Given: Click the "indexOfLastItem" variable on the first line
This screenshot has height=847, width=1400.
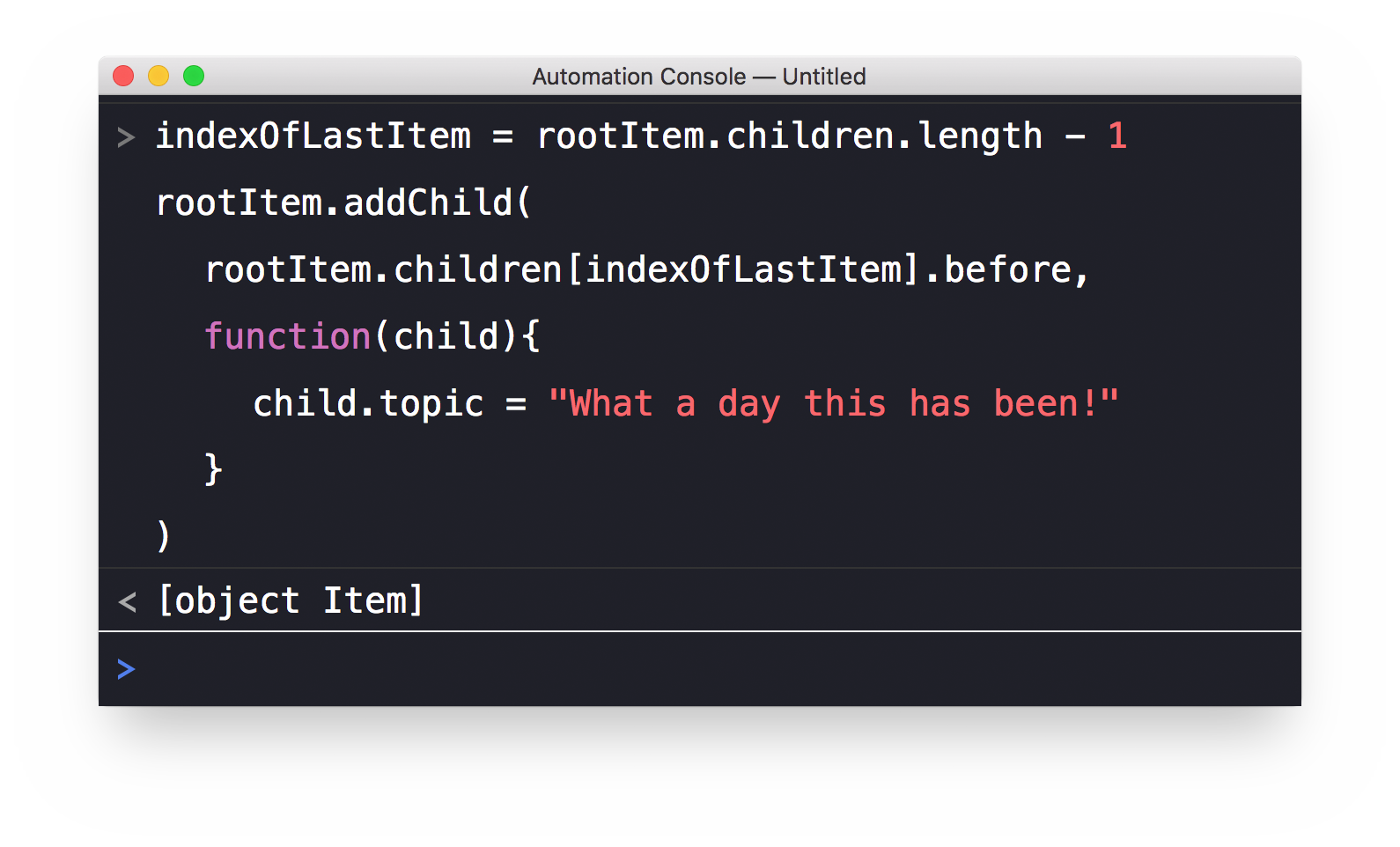Looking at the screenshot, I should pos(313,136).
